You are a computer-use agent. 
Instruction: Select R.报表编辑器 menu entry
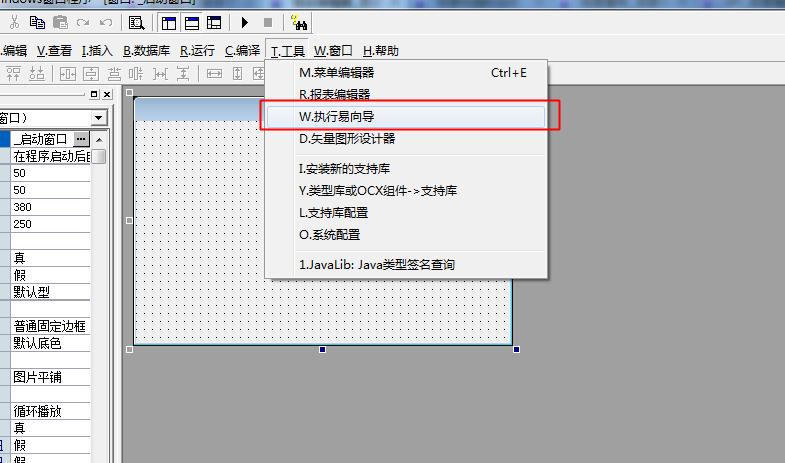tap(406, 95)
